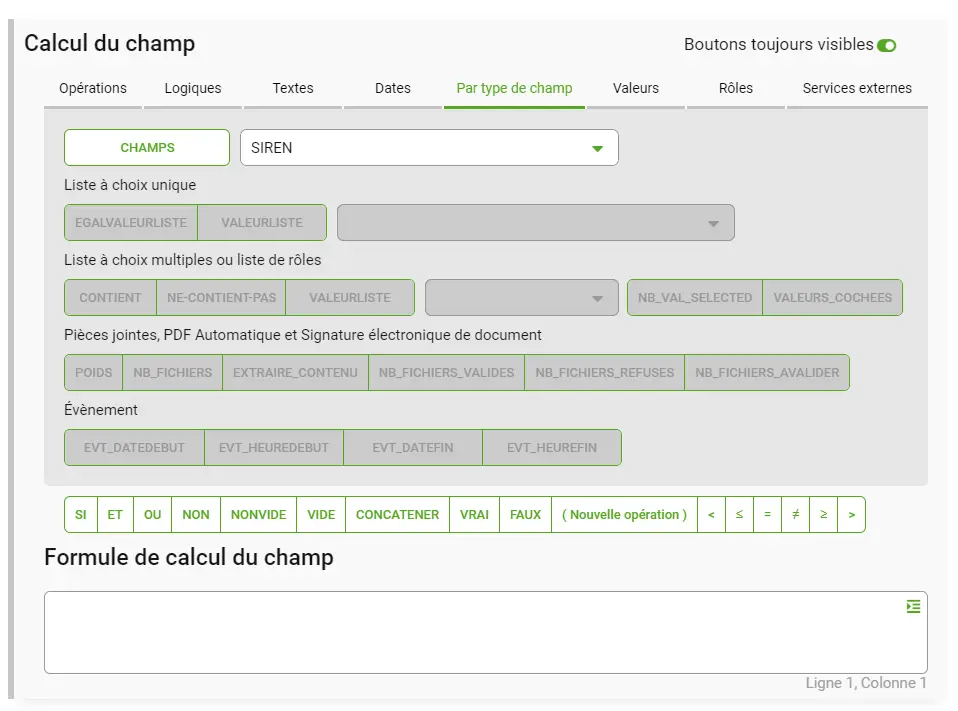Click the indent format icon in formula box

(913, 606)
